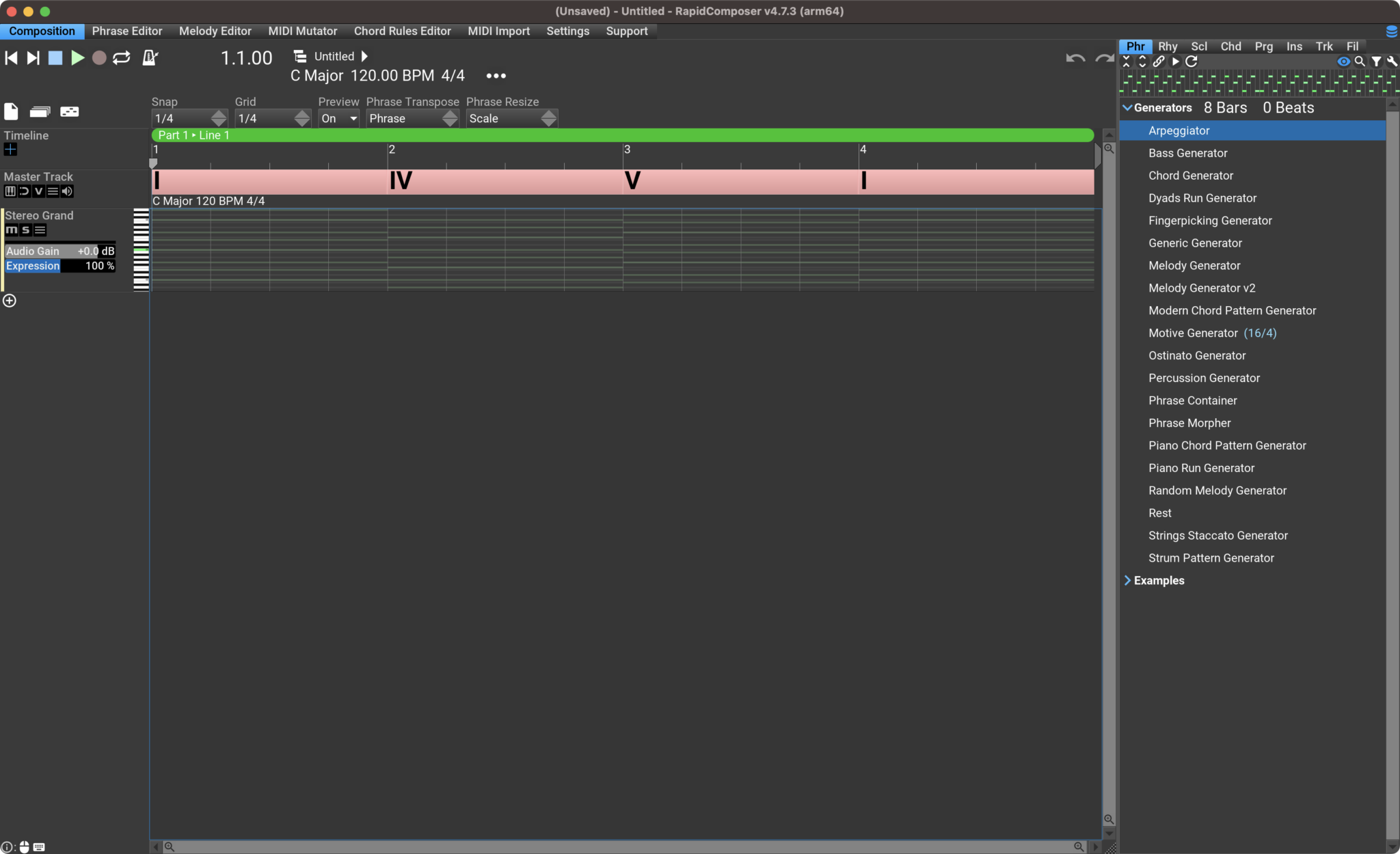Switch to the Rhy browser tab
Viewport: 1400px width, 854px height.
point(1168,46)
